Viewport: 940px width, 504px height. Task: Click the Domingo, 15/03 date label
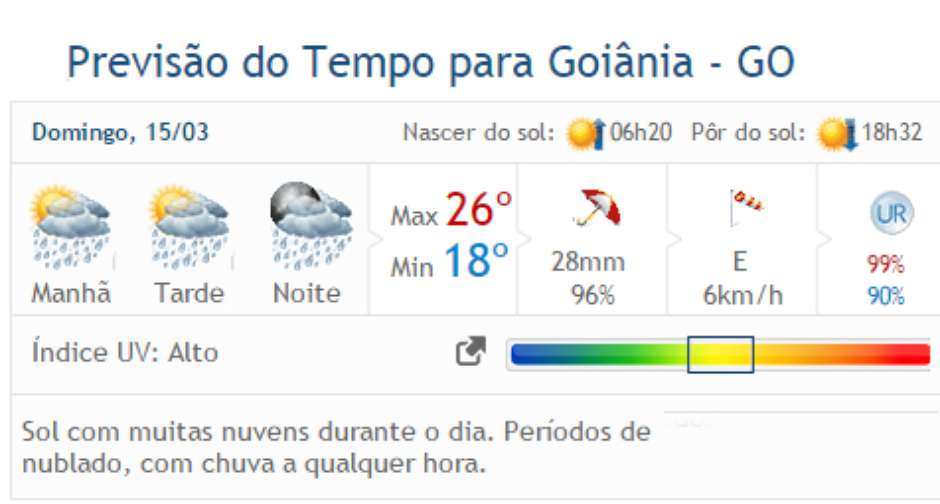click(121, 133)
